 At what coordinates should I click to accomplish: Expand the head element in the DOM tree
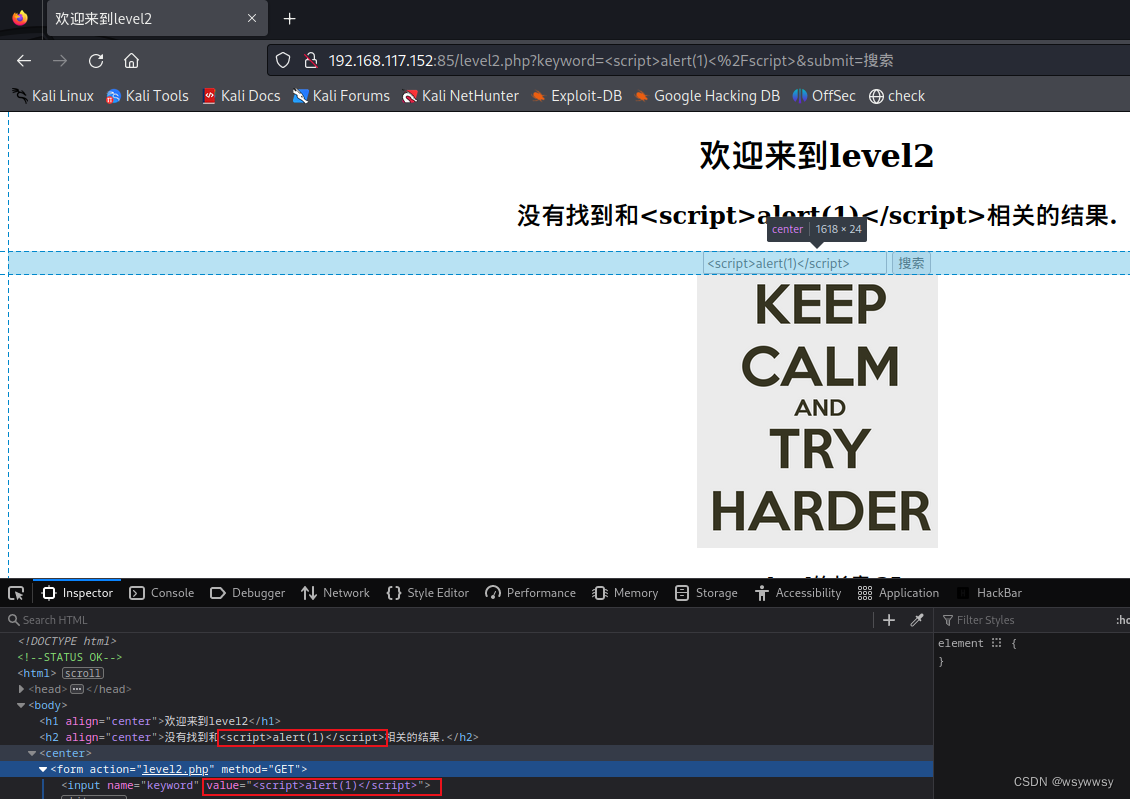(22, 689)
